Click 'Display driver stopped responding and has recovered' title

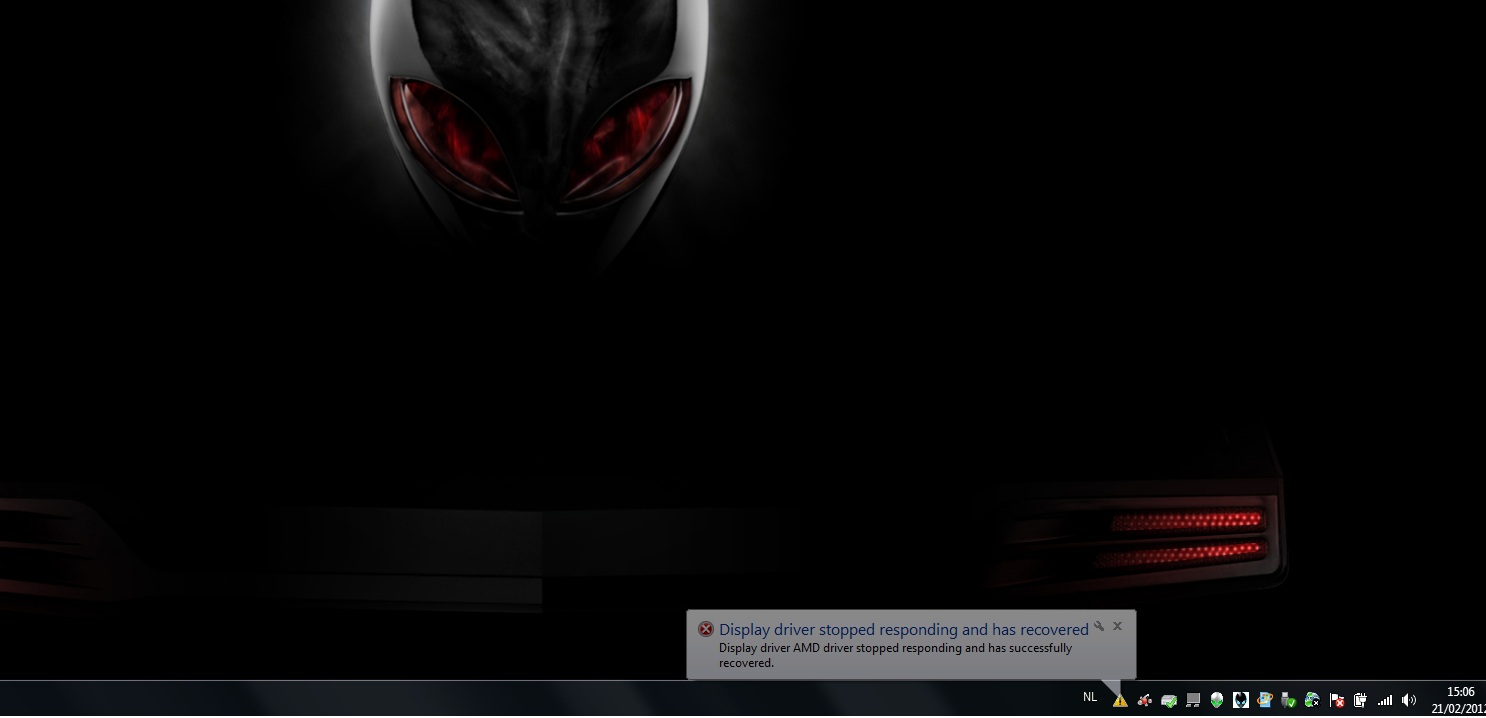click(x=904, y=630)
